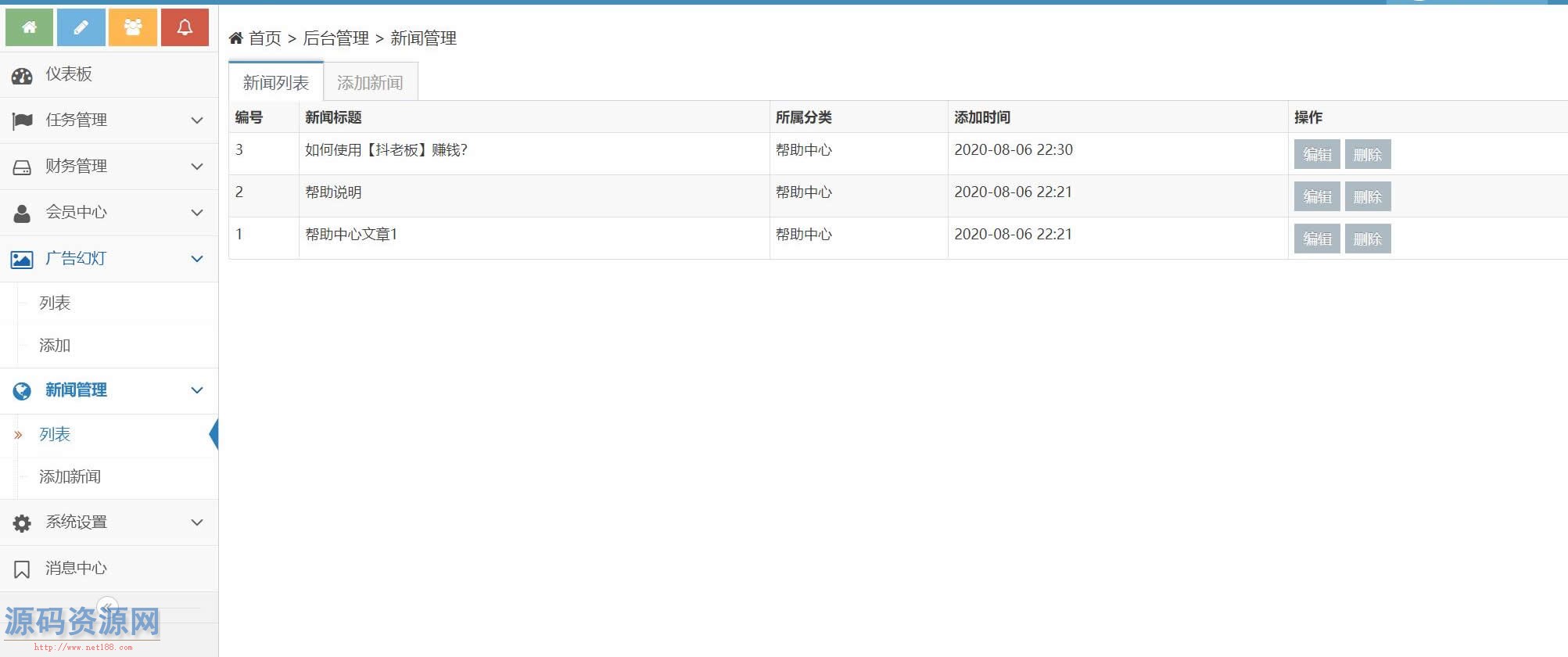Image resolution: width=1568 pixels, height=657 pixels.
Task: Open the 财务管理 sidebar menu
Action: click(x=109, y=167)
